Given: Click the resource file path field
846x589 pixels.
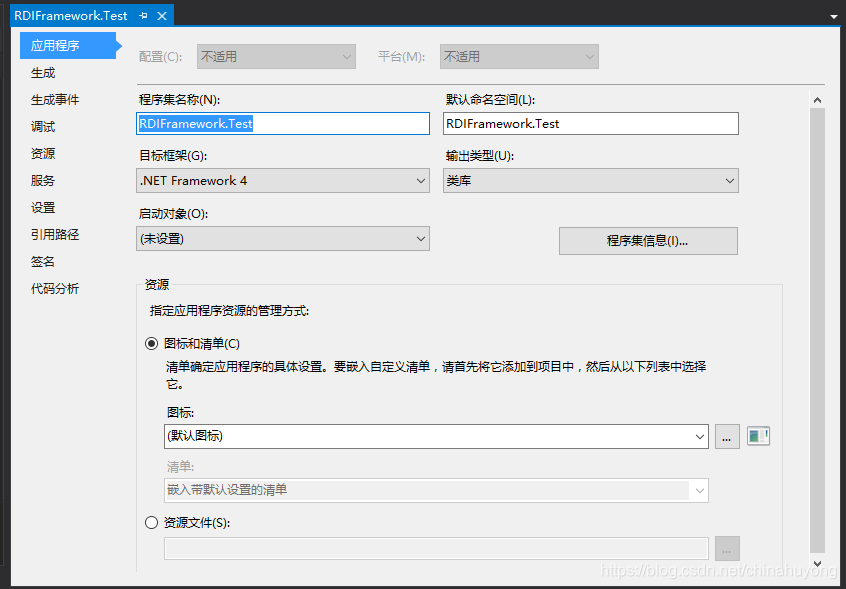Looking at the screenshot, I should click(436, 549).
